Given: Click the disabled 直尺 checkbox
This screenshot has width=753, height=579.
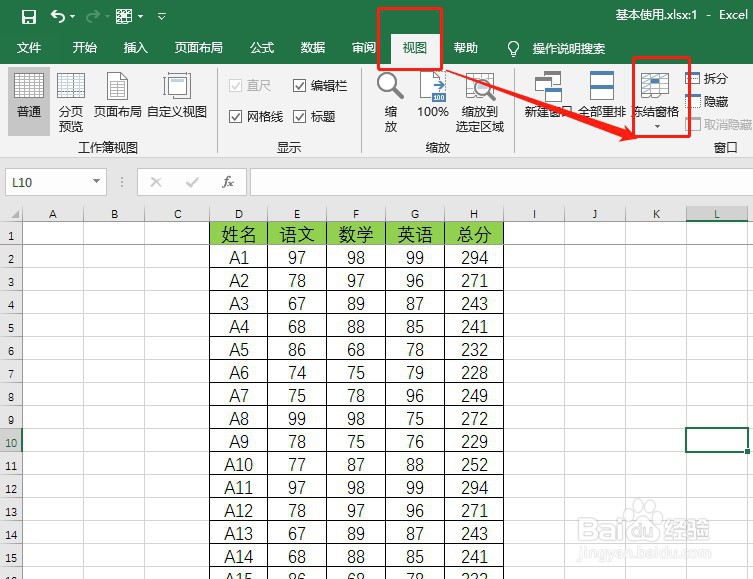Looking at the screenshot, I should (235, 86).
